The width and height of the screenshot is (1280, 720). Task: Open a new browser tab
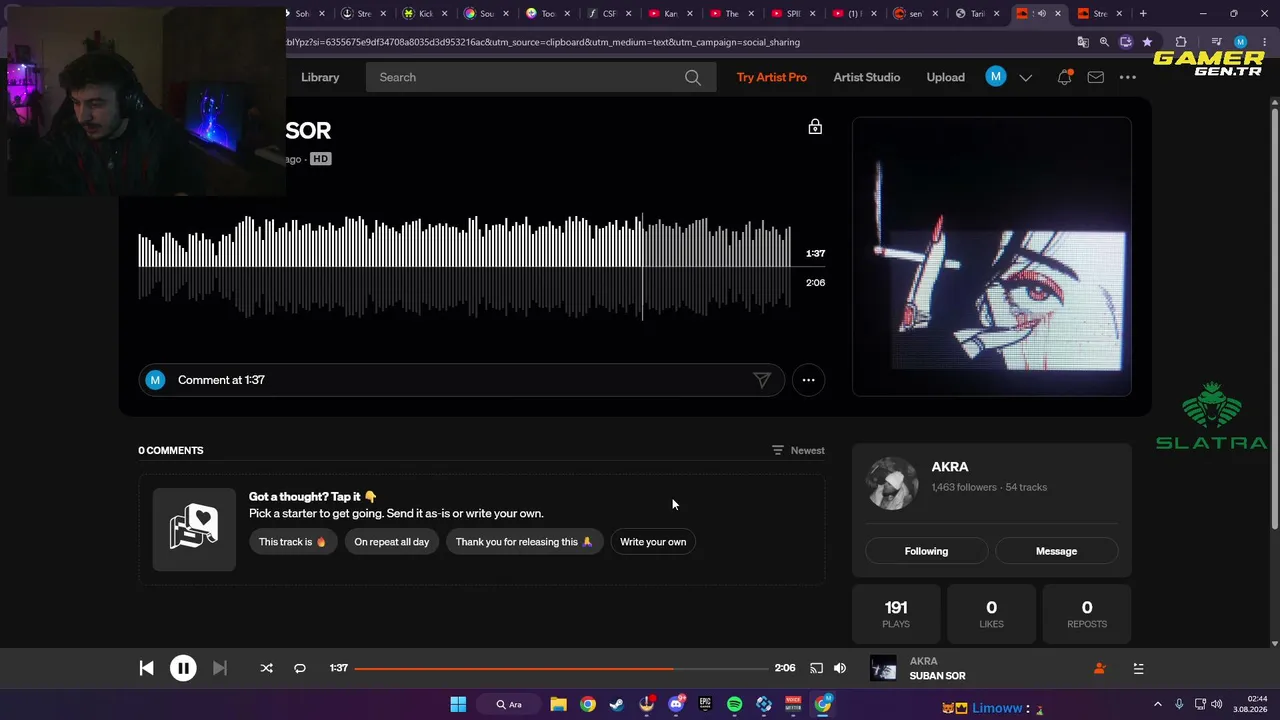1143,13
